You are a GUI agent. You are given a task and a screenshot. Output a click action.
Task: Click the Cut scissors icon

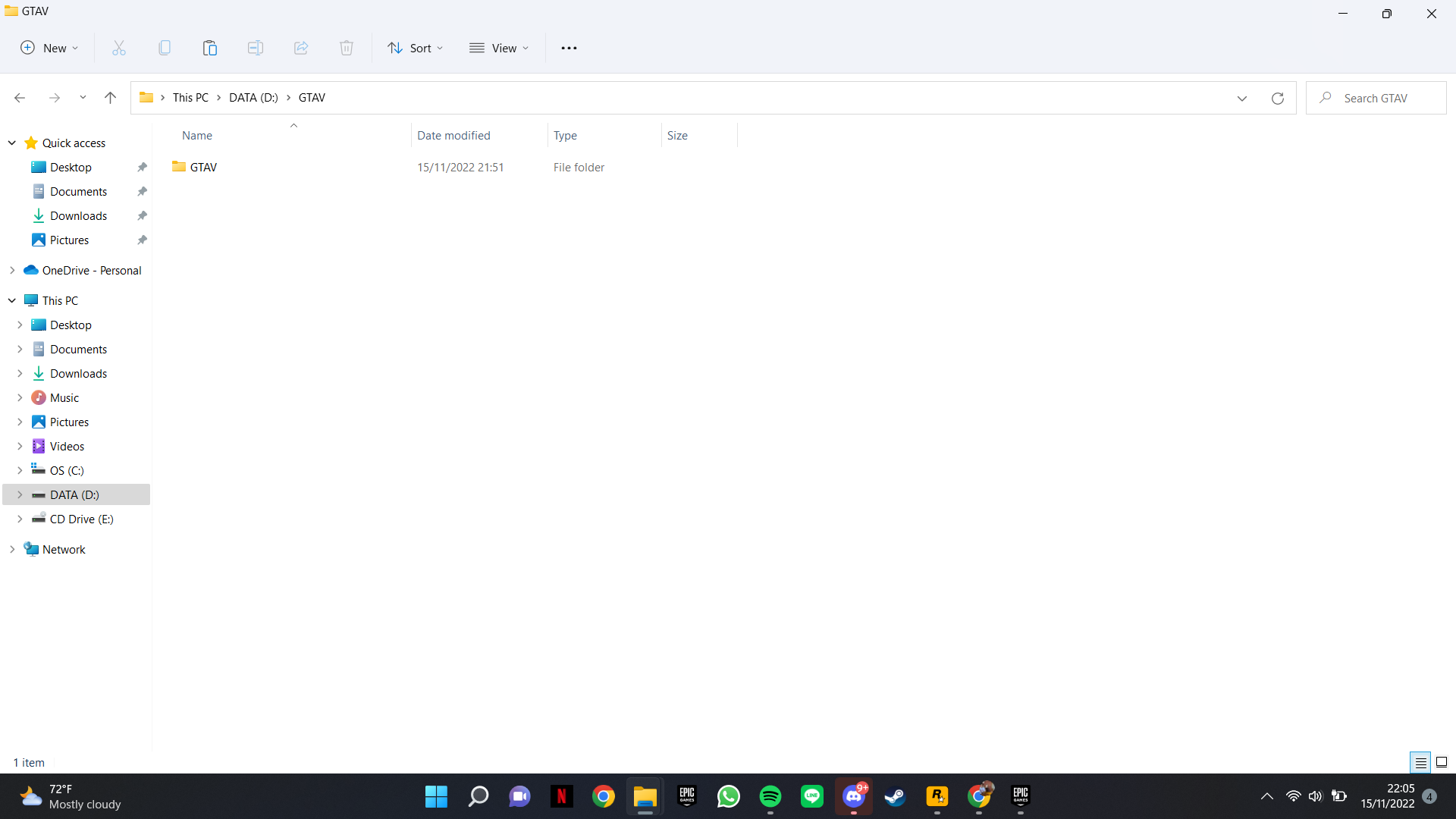point(119,48)
